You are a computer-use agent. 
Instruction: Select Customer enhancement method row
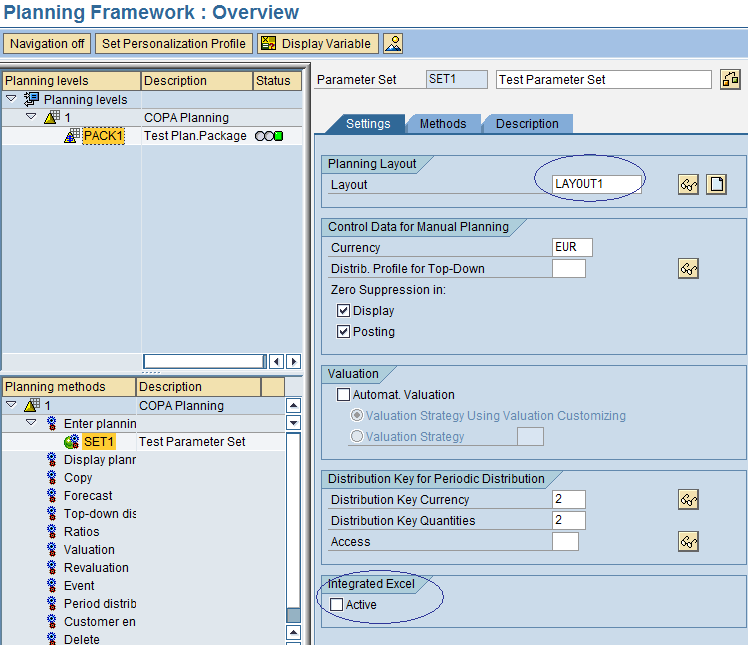[x=100, y=622]
